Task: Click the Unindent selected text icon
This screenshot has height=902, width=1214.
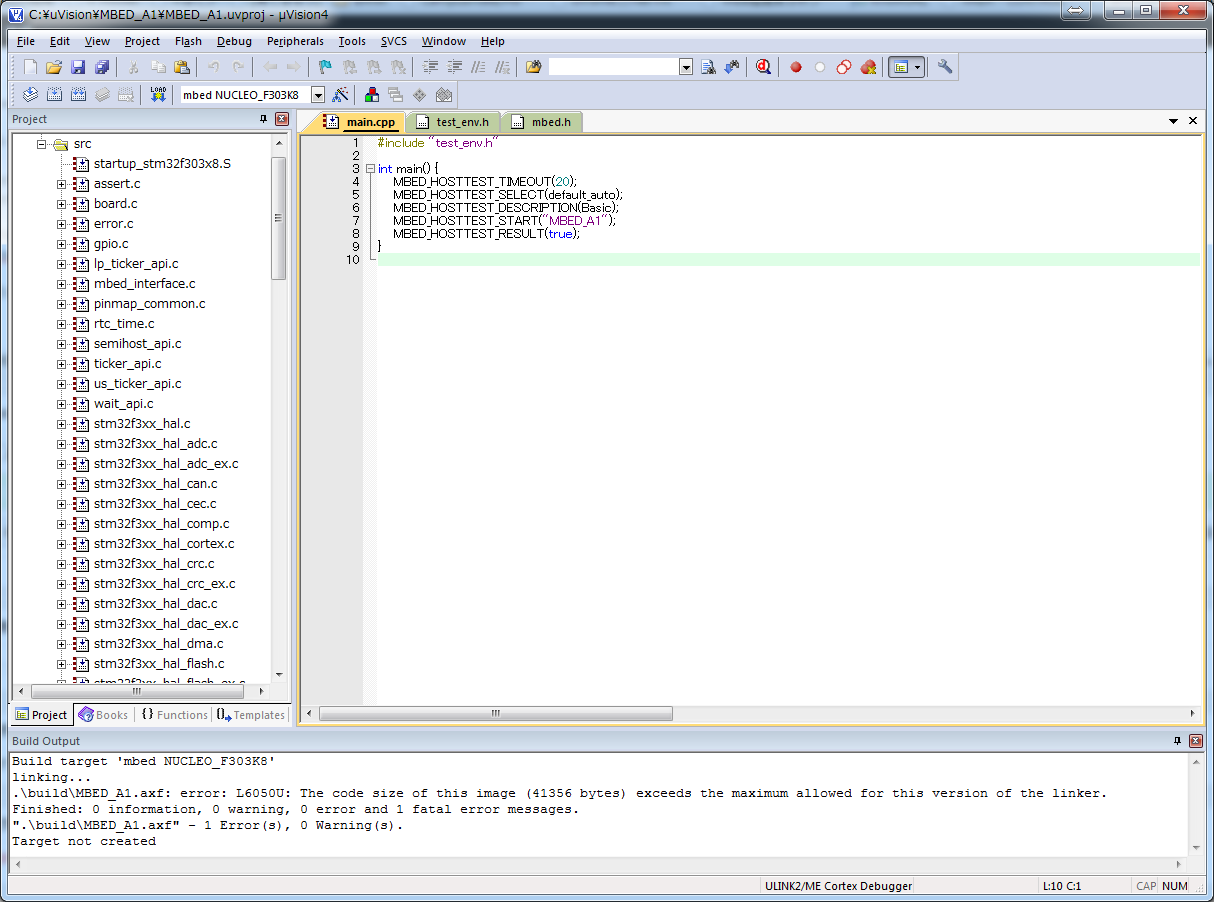Action: [455, 67]
